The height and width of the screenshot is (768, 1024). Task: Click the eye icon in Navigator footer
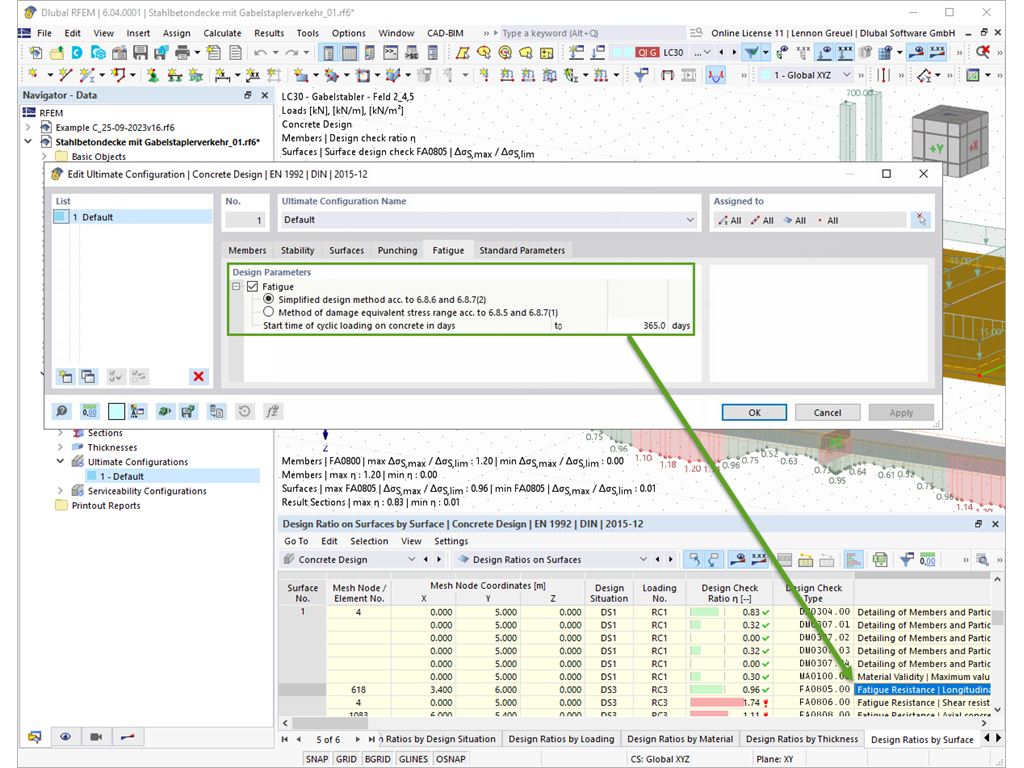click(65, 737)
